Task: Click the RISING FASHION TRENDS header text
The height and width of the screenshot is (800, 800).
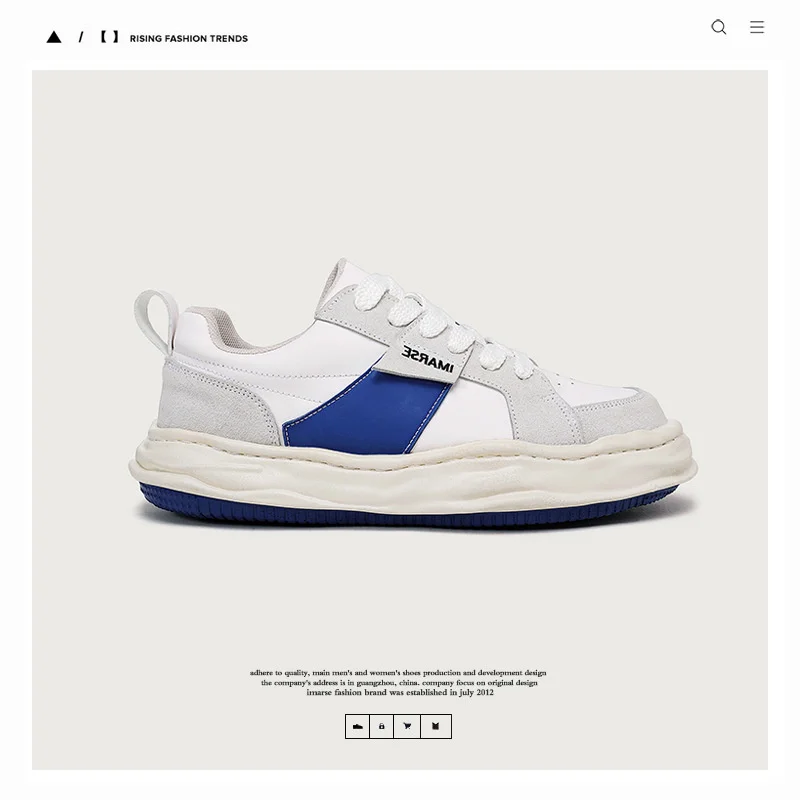Action: [x=189, y=38]
